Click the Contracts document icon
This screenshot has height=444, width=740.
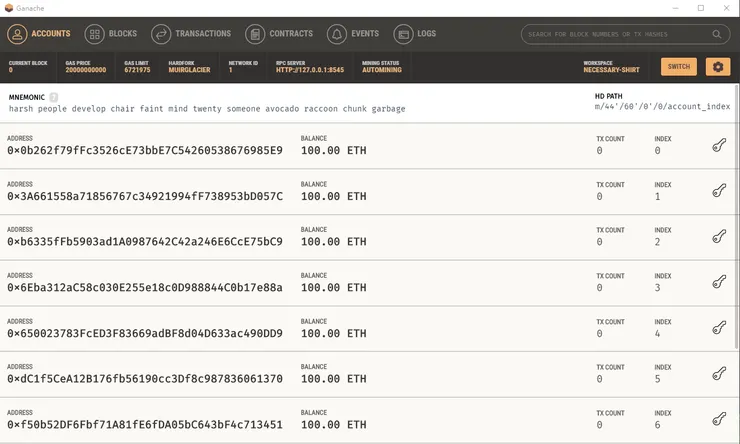(x=255, y=34)
